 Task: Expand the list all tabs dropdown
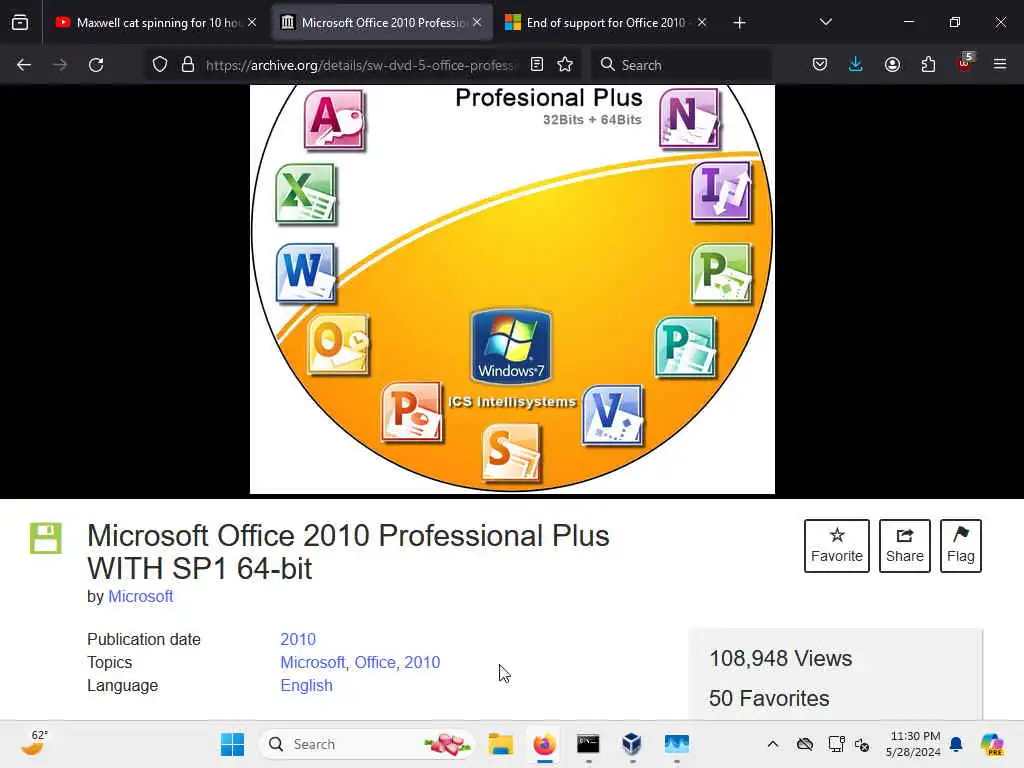[x=825, y=23]
